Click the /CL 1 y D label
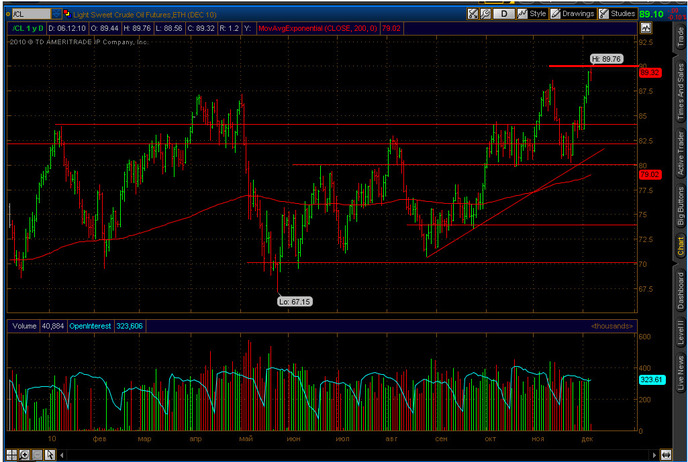688x462 pixels. click(x=28, y=29)
